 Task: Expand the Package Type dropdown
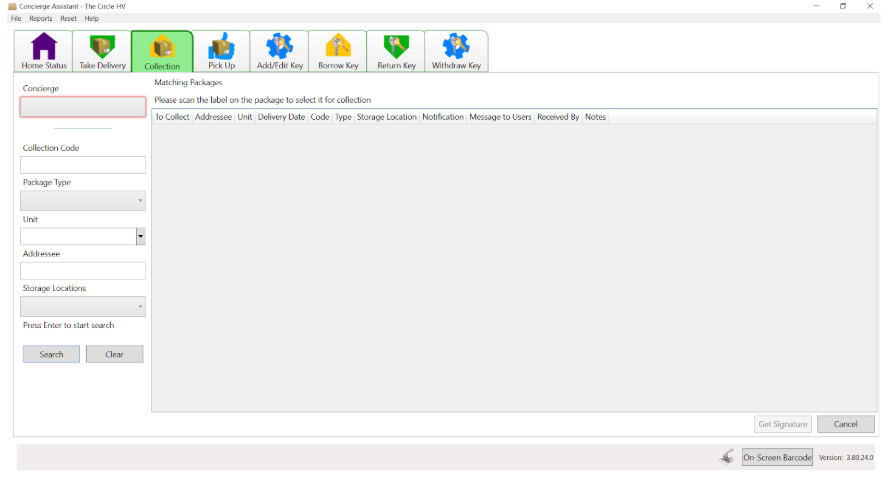pos(83,201)
